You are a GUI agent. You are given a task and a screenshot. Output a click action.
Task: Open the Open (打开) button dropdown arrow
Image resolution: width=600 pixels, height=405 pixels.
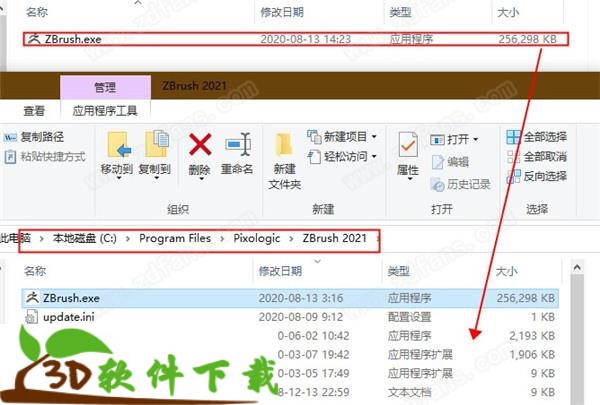point(476,139)
